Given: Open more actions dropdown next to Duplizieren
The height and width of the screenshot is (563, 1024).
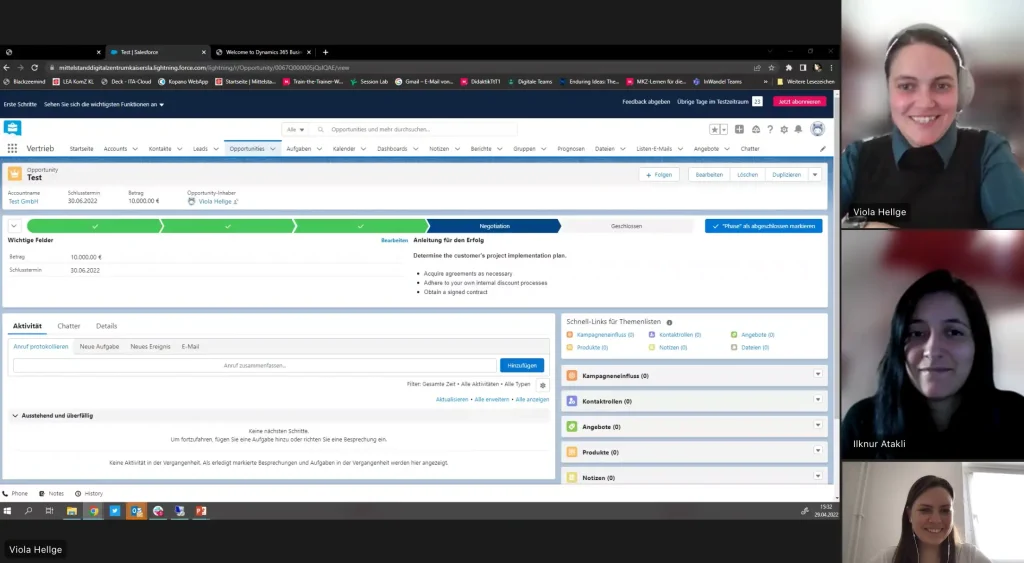Looking at the screenshot, I should click(815, 174).
